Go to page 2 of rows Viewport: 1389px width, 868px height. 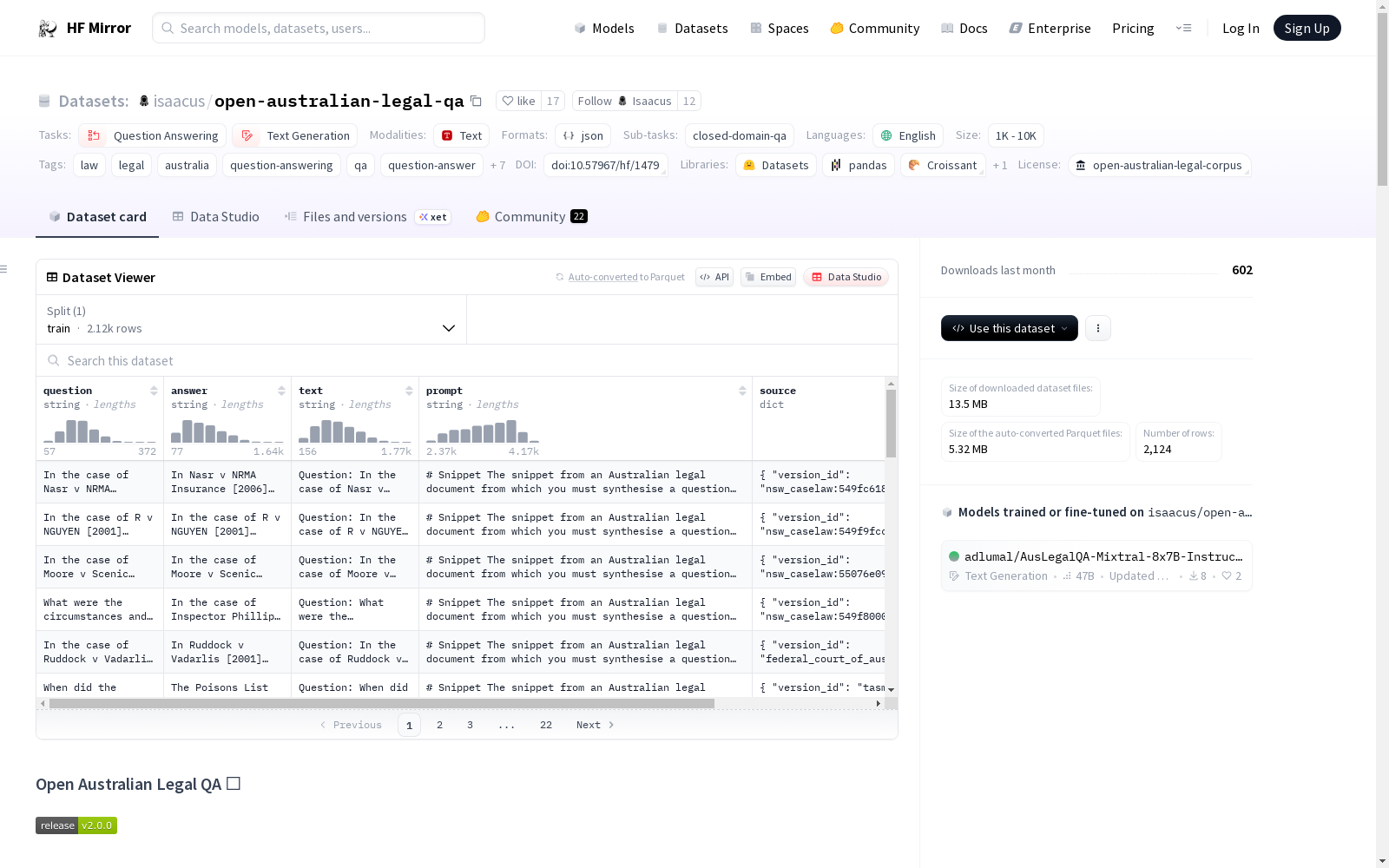440,725
